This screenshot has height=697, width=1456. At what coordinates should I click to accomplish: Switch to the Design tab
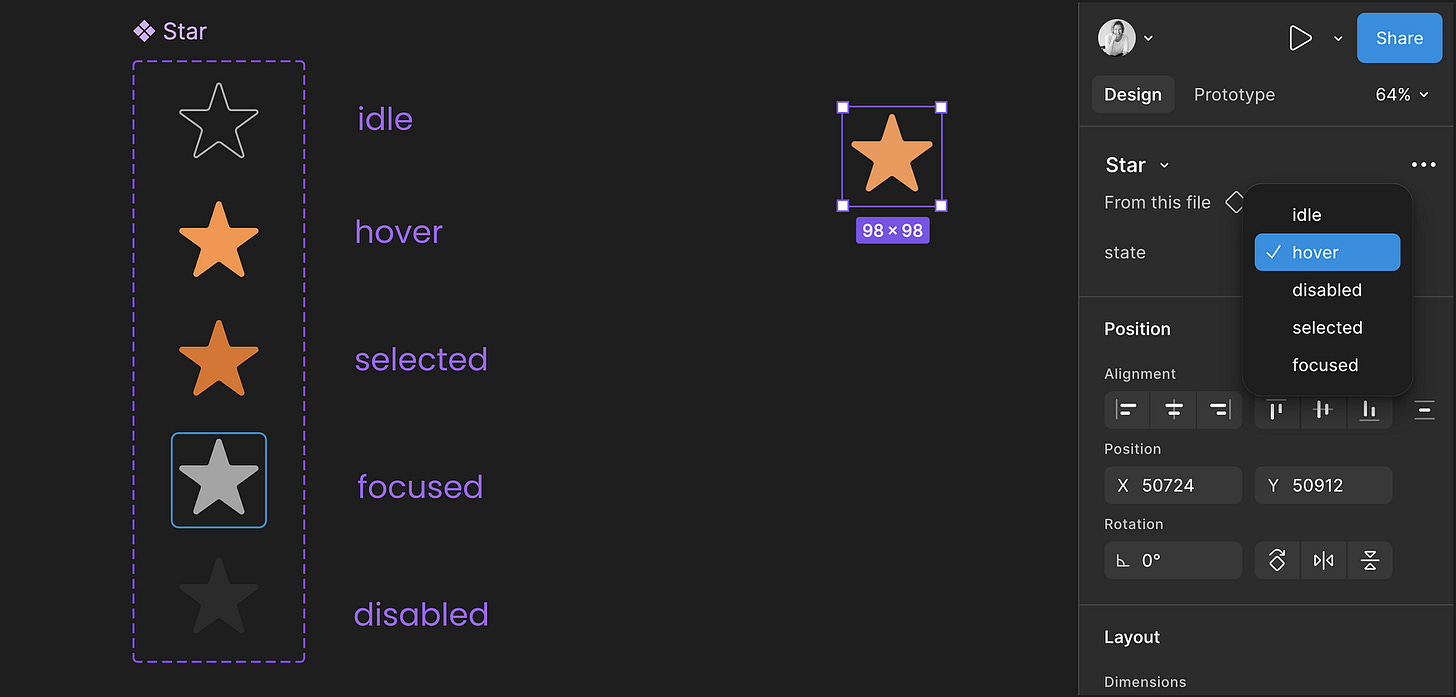click(1133, 94)
